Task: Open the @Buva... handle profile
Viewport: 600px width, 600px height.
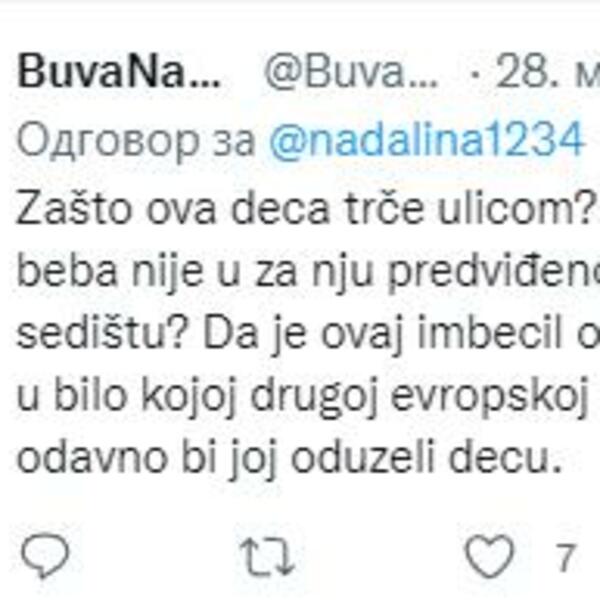Action: coord(350,72)
